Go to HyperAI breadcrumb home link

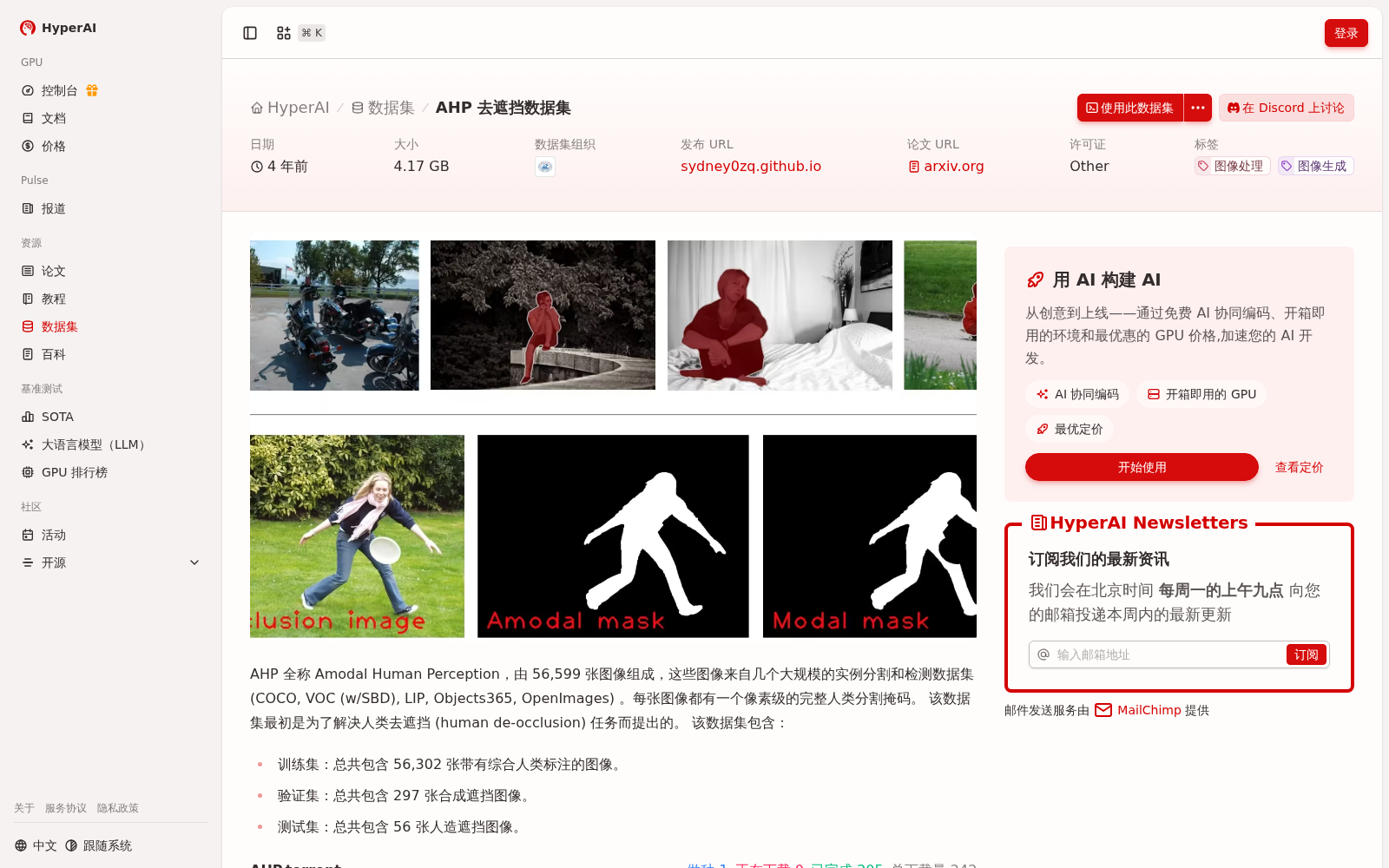[290, 108]
